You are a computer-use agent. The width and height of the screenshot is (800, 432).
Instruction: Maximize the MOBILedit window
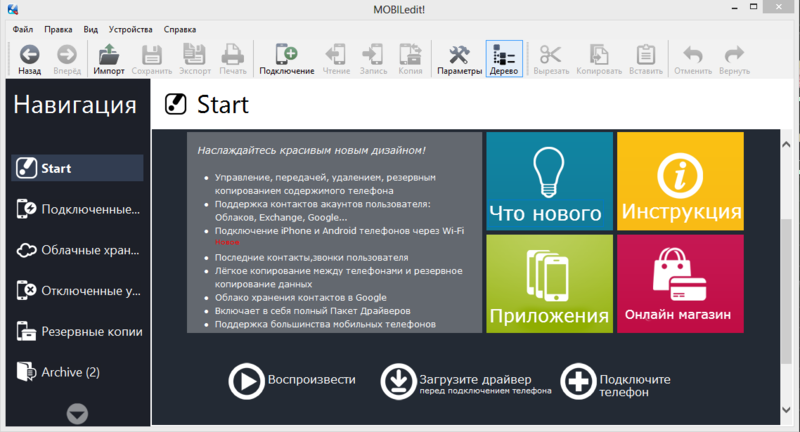pyautogui.click(x=753, y=7)
